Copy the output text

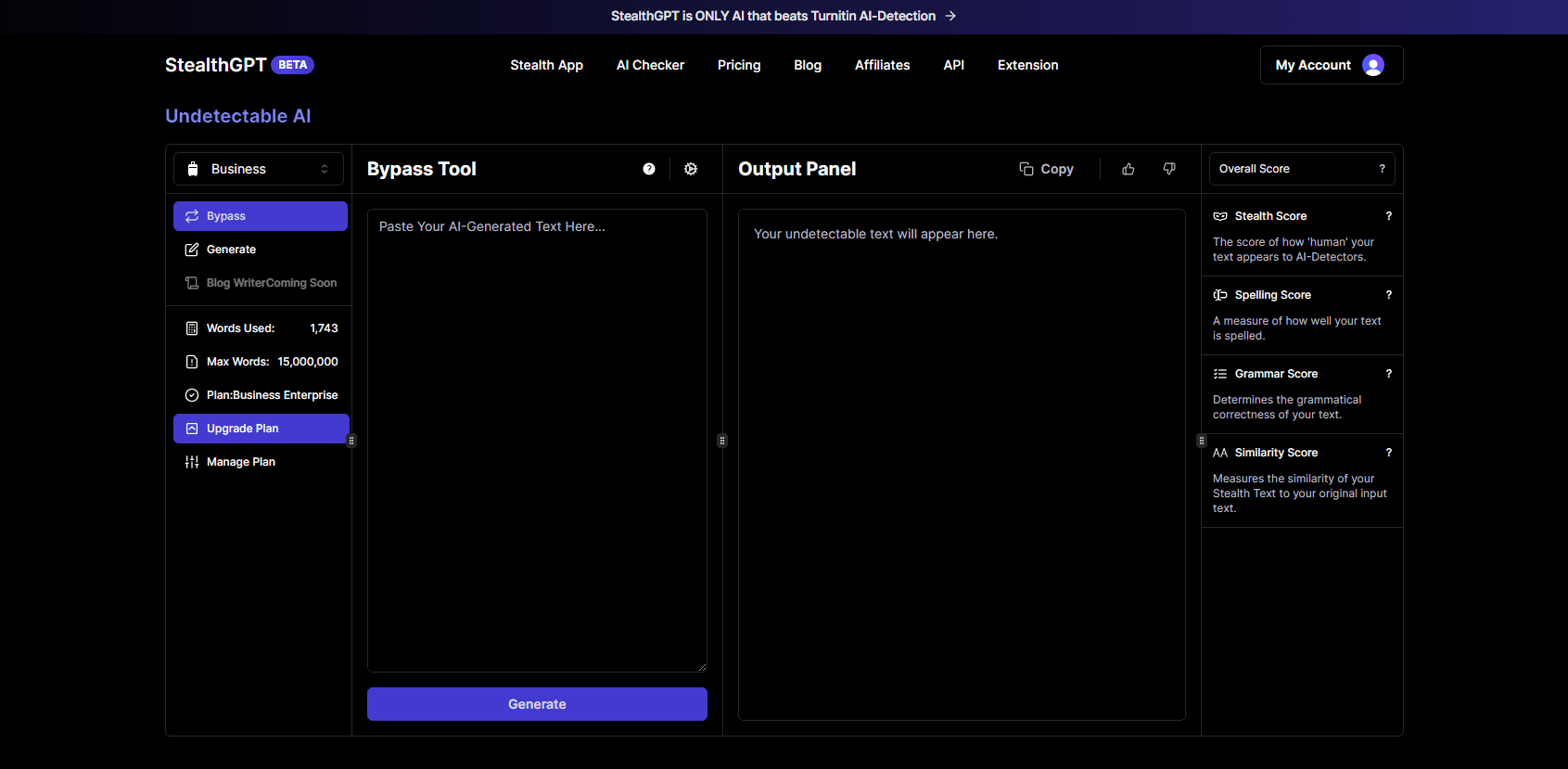1047,169
